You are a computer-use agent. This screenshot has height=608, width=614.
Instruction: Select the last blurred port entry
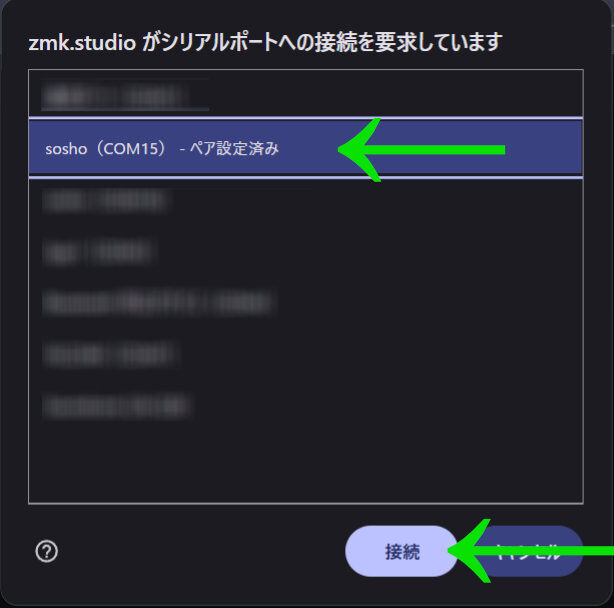tap(306, 406)
